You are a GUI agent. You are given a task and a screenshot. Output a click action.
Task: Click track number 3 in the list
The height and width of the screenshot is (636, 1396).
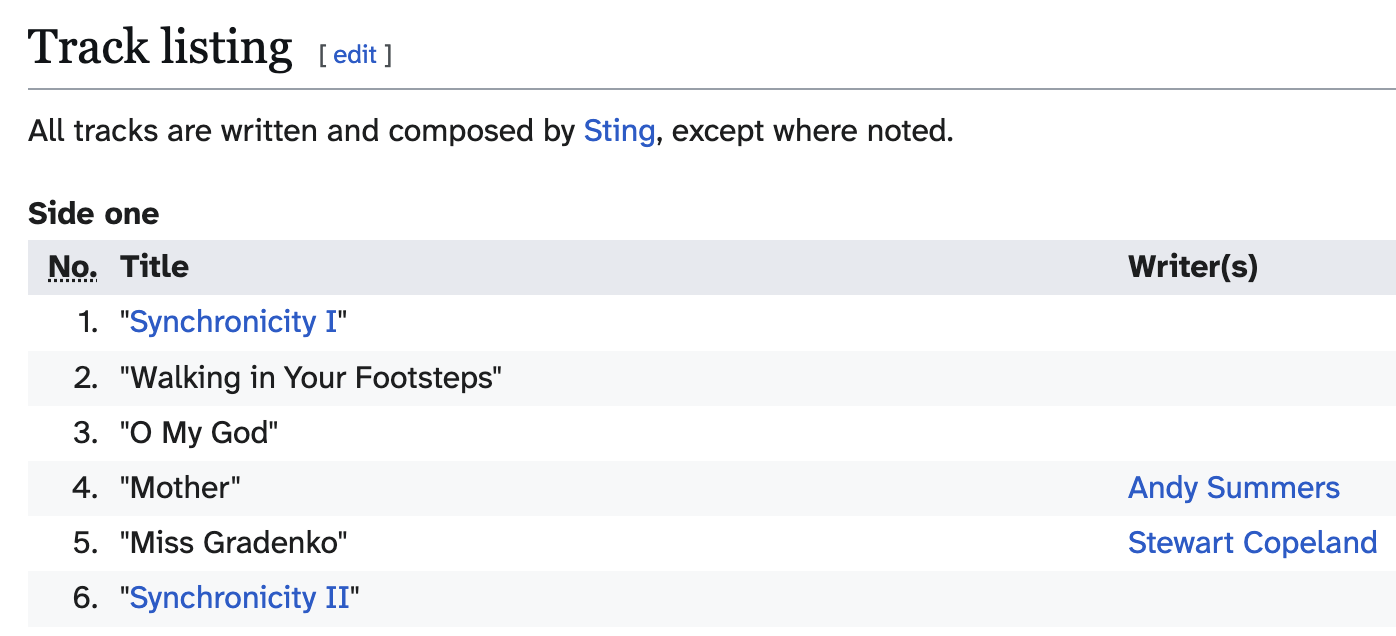[x=86, y=433]
